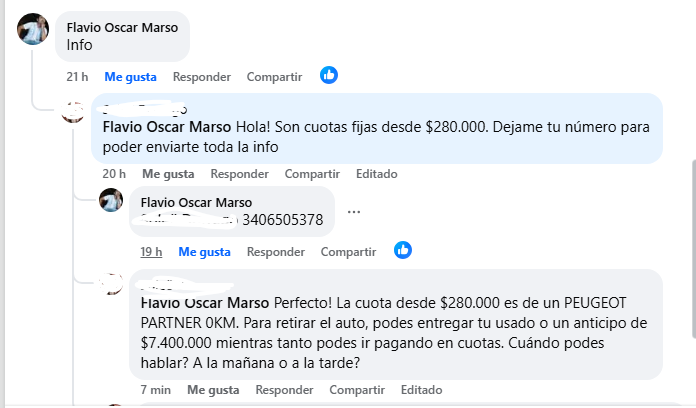This screenshot has width=696, height=408.
Task: Click "Compartir" under the 19 h comment
Action: coord(348,251)
